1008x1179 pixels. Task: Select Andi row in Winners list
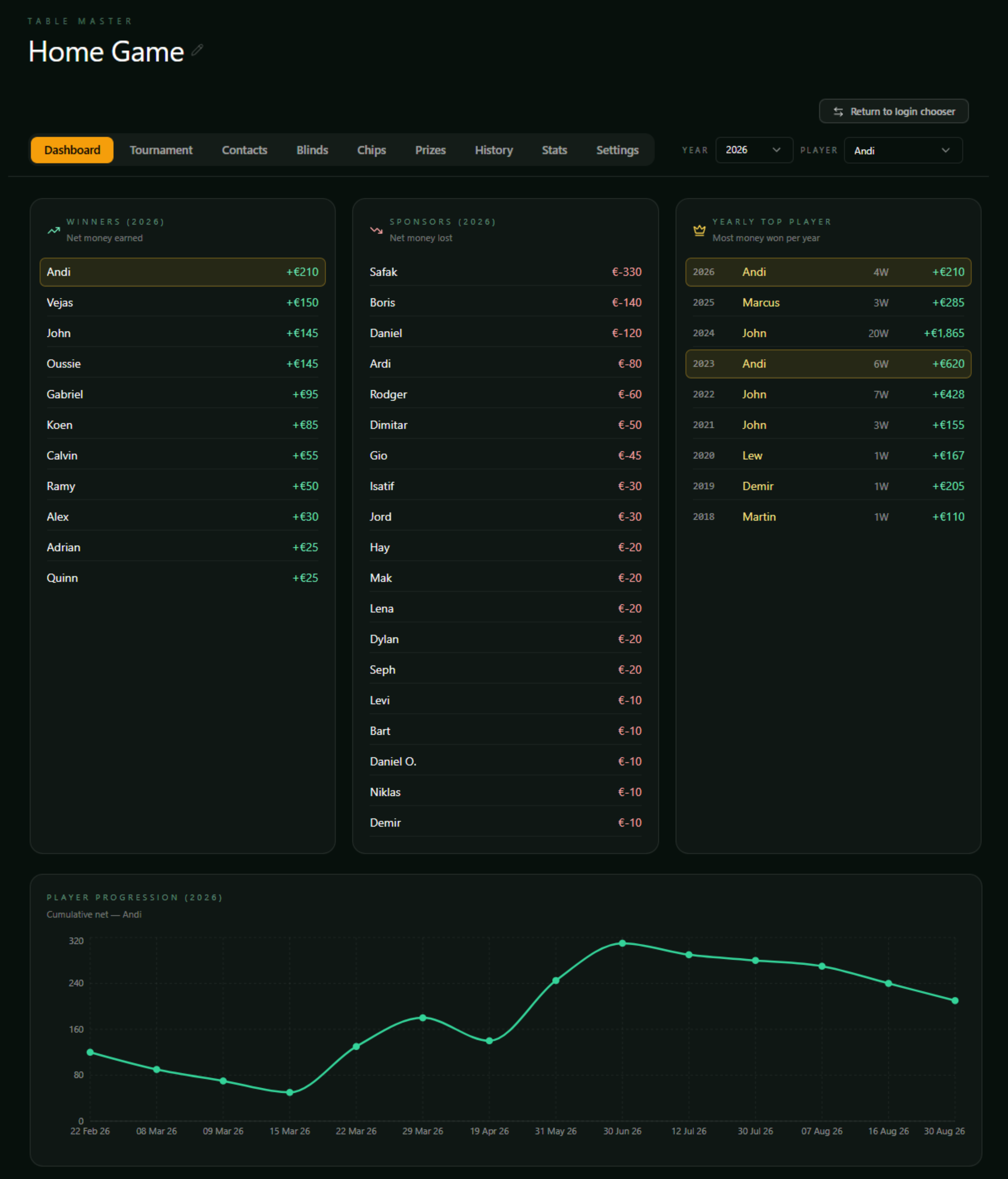coord(182,272)
